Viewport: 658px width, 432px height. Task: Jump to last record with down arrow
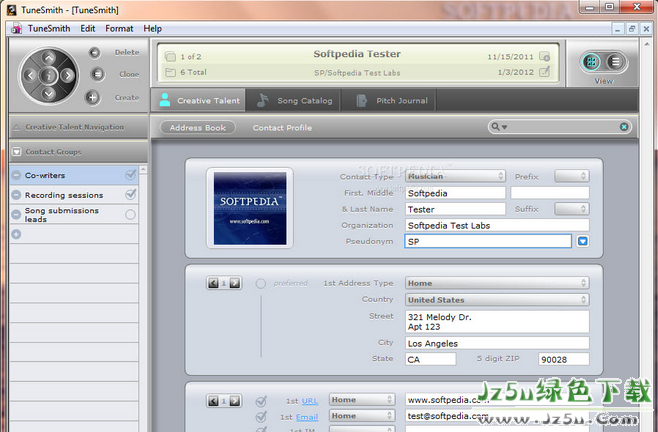(49, 94)
